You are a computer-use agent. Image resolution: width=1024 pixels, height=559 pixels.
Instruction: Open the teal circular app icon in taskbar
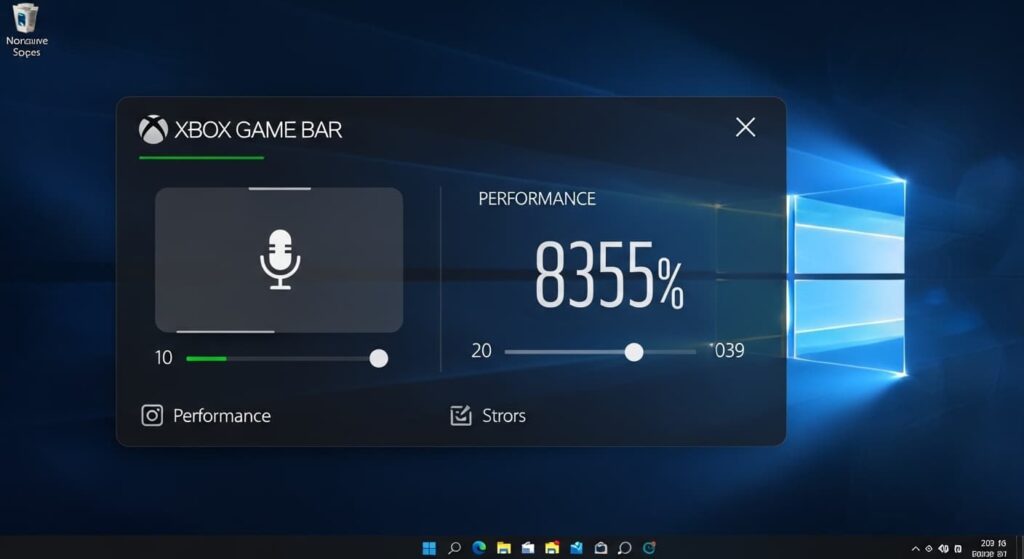click(648, 548)
